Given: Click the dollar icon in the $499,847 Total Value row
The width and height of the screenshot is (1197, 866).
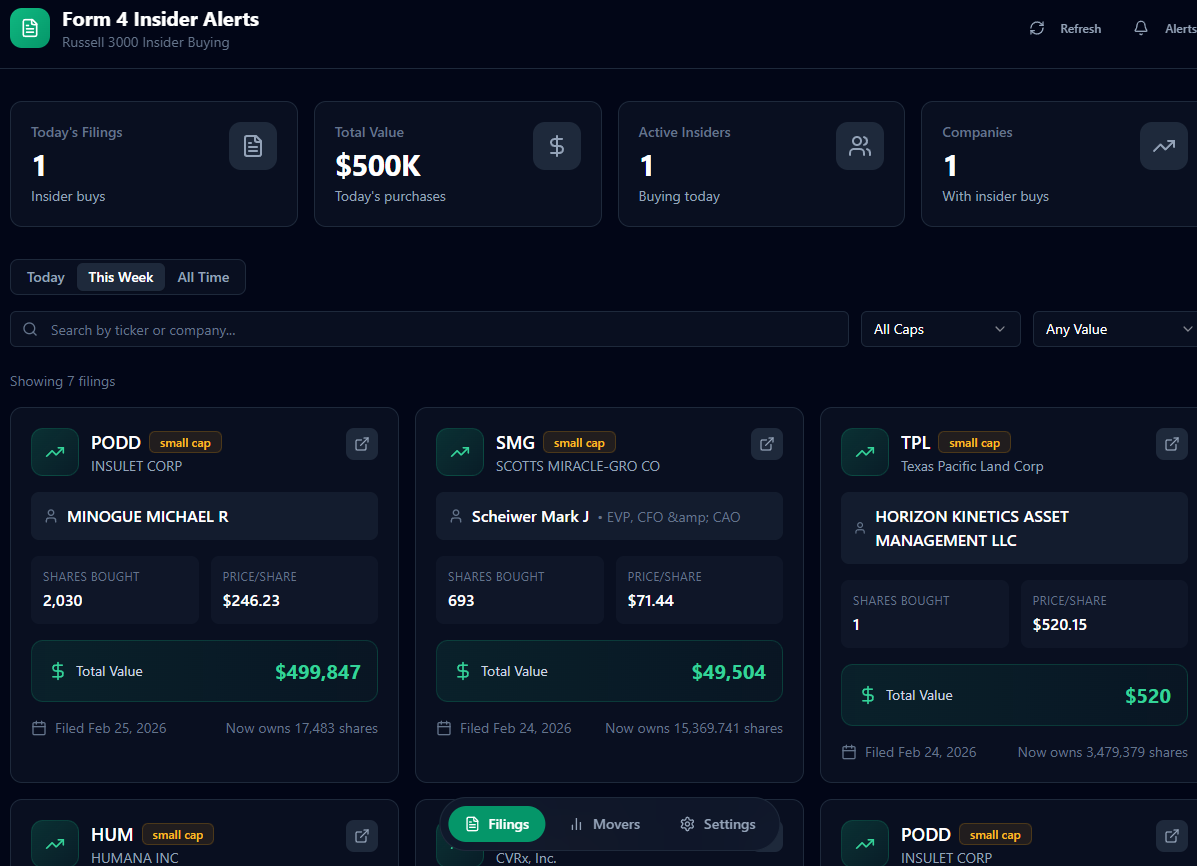Looking at the screenshot, I should [58, 671].
